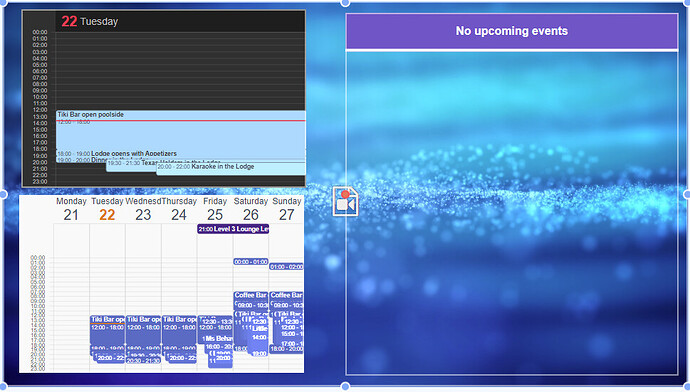Select Friday 25 column header
This screenshot has height=392, width=690.
click(215, 209)
